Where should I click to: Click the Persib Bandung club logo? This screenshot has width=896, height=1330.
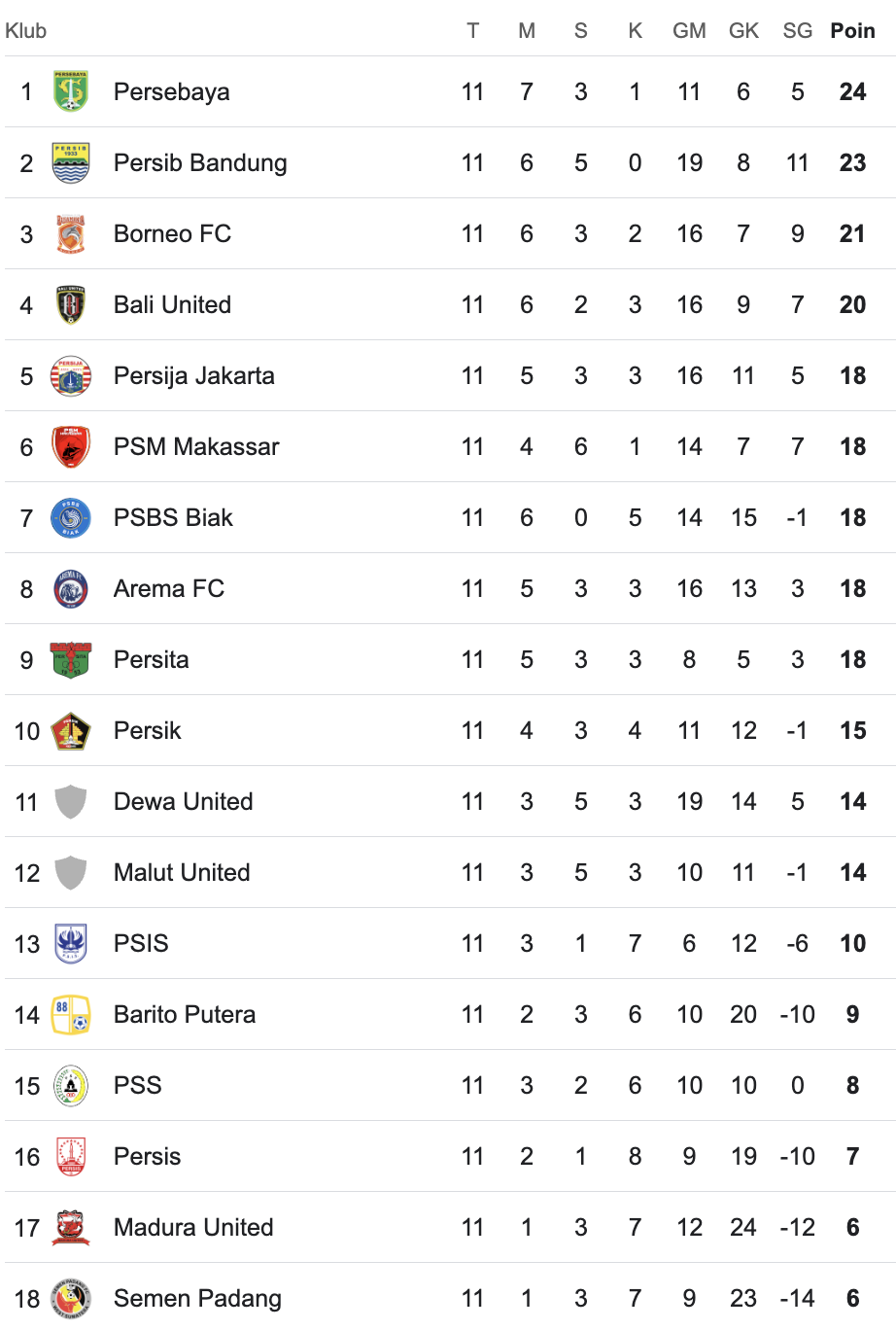71,162
